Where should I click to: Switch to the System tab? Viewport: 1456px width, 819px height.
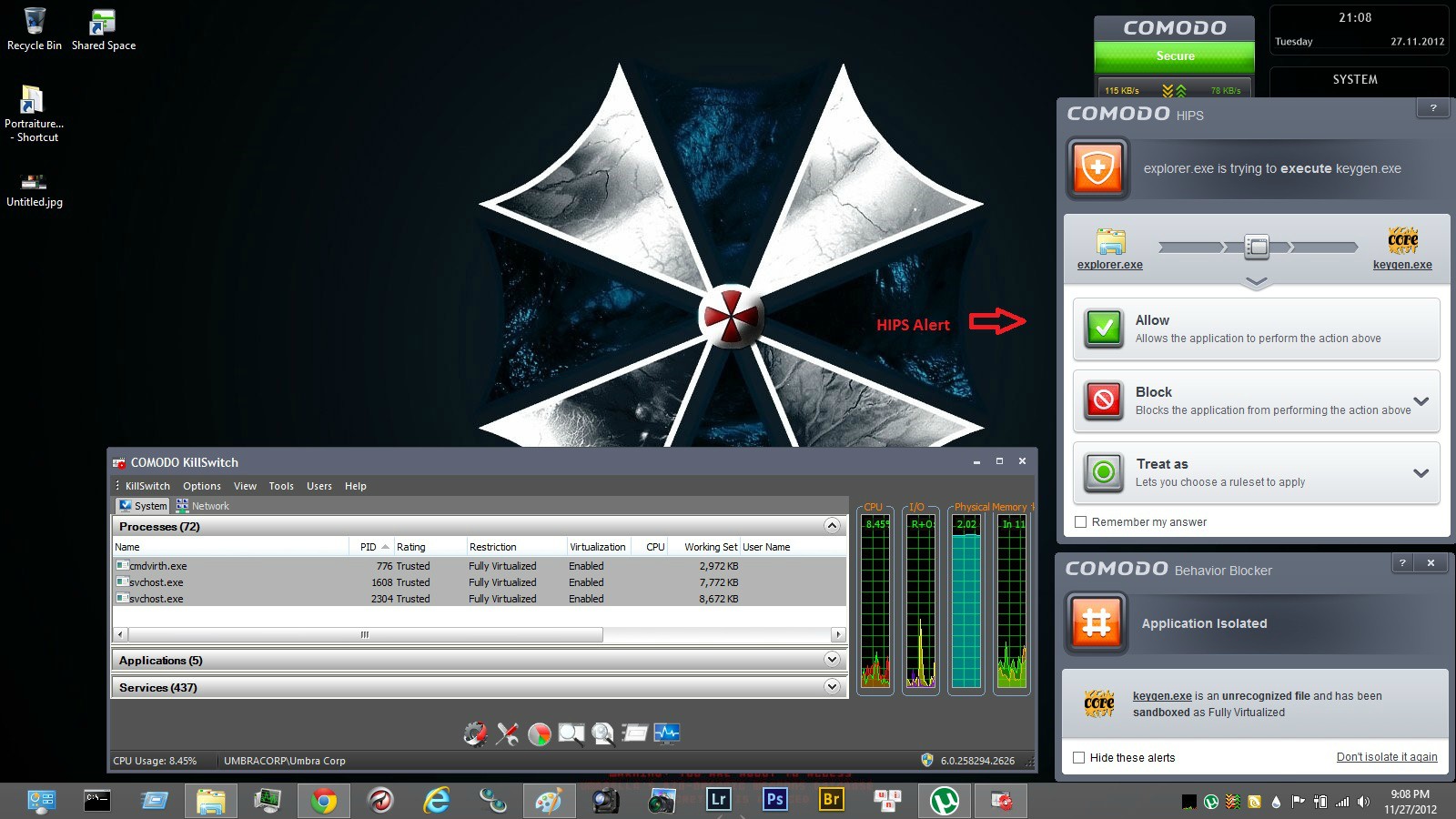pyautogui.click(x=143, y=506)
